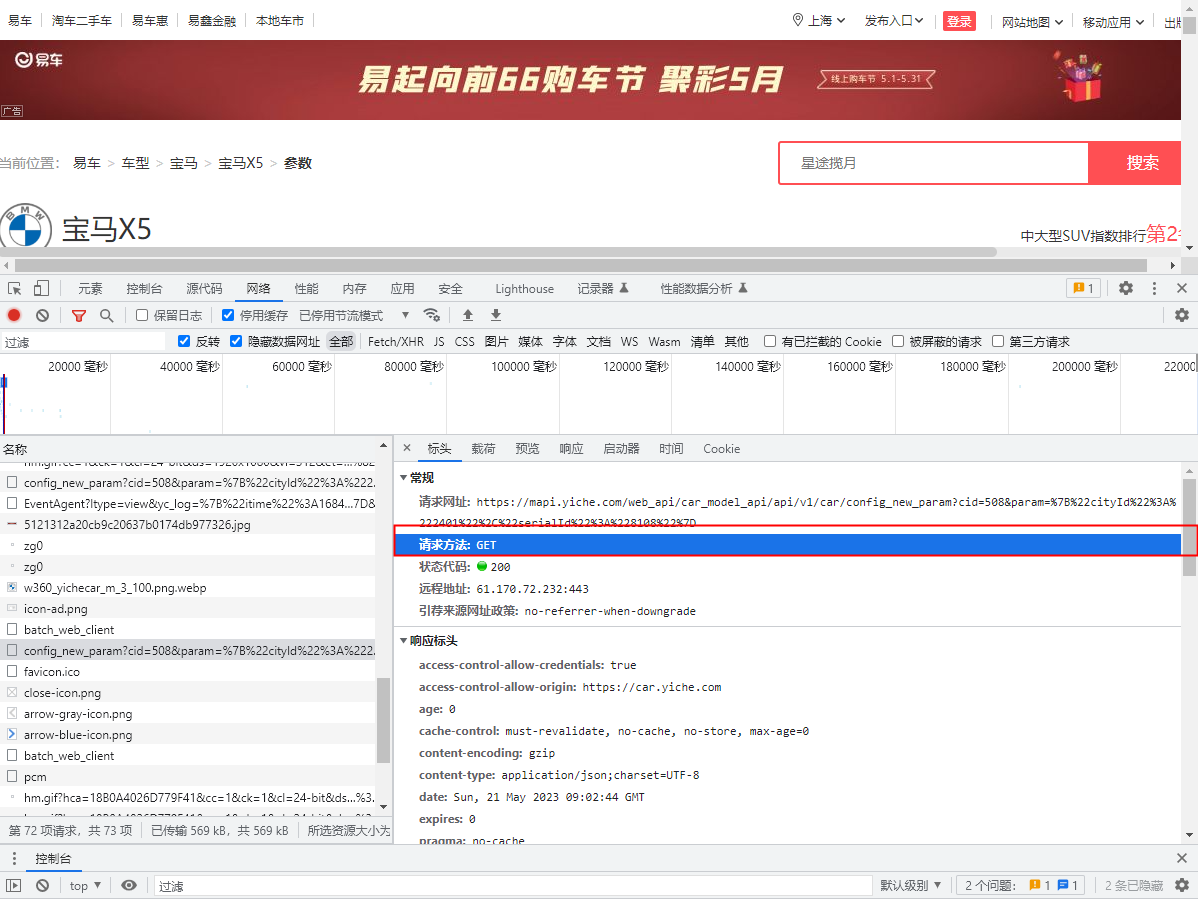Tick the pcm row checkbox
Screen dimensions: 1198x899
(x=12, y=776)
